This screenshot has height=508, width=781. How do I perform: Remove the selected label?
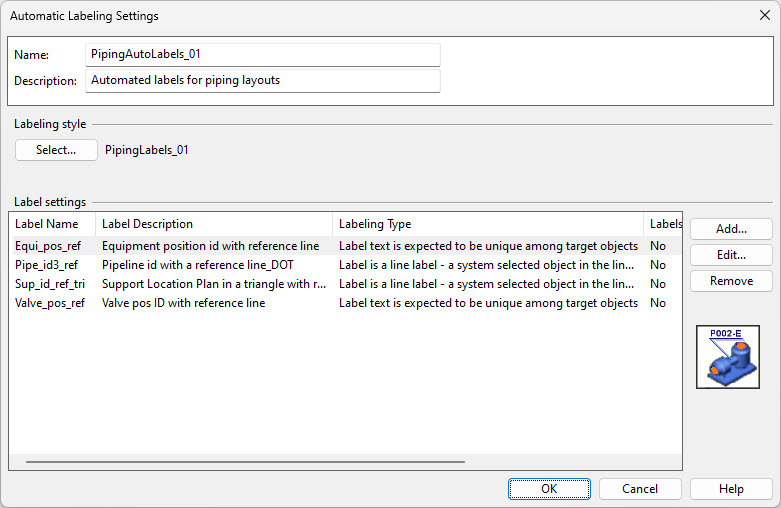[x=731, y=281]
